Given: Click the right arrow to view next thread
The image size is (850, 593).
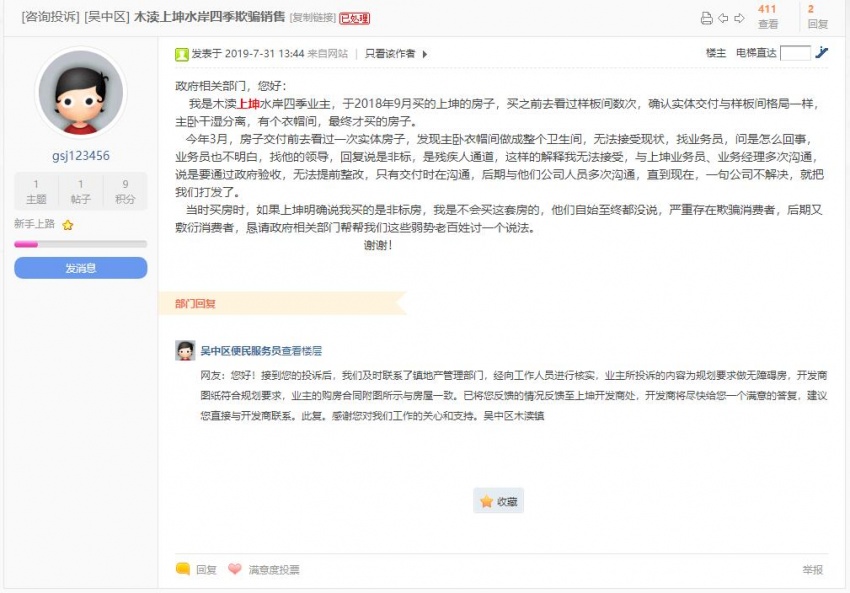Looking at the screenshot, I should 740,18.
